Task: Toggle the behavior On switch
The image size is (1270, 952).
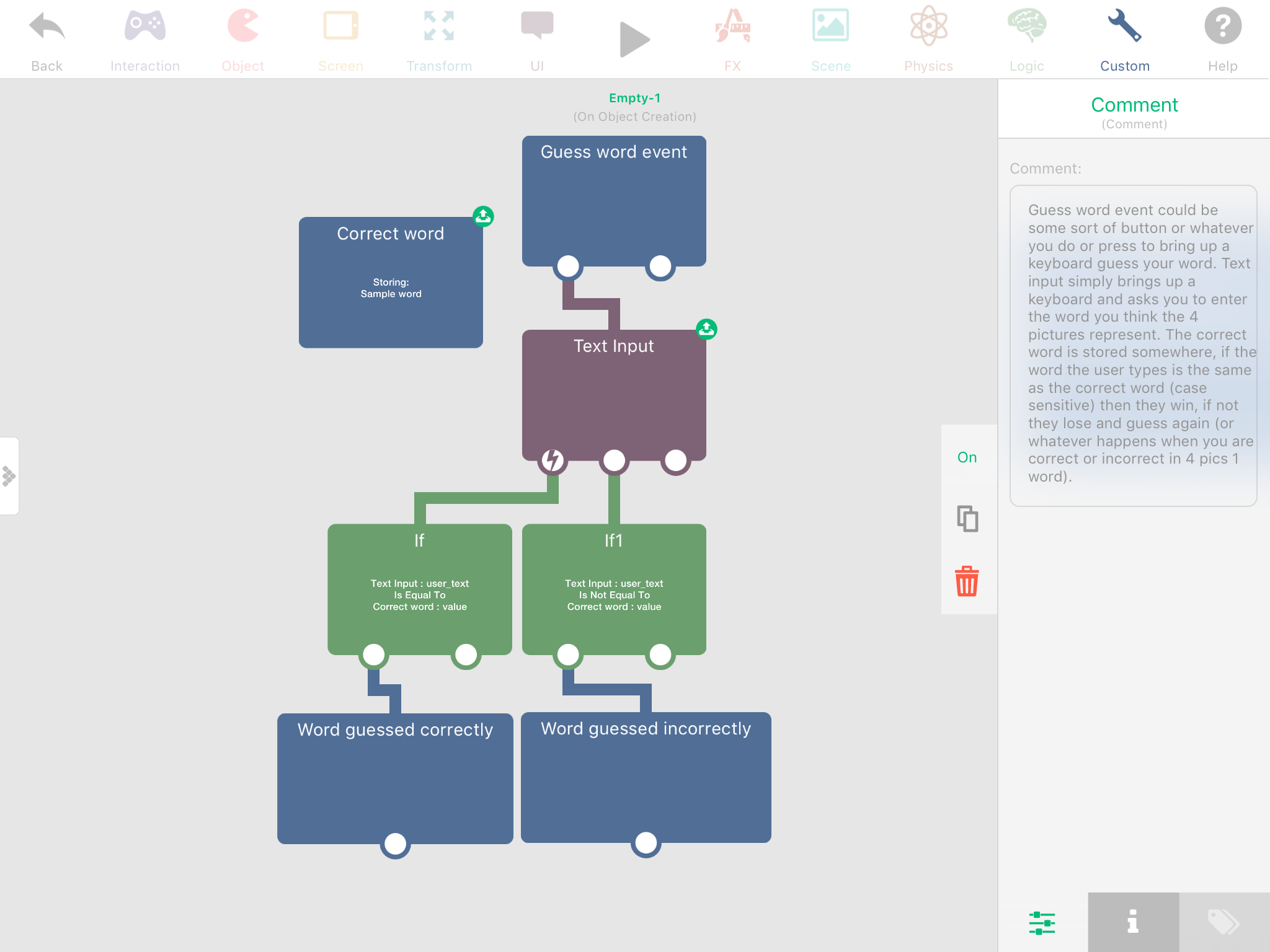Action: 967,457
